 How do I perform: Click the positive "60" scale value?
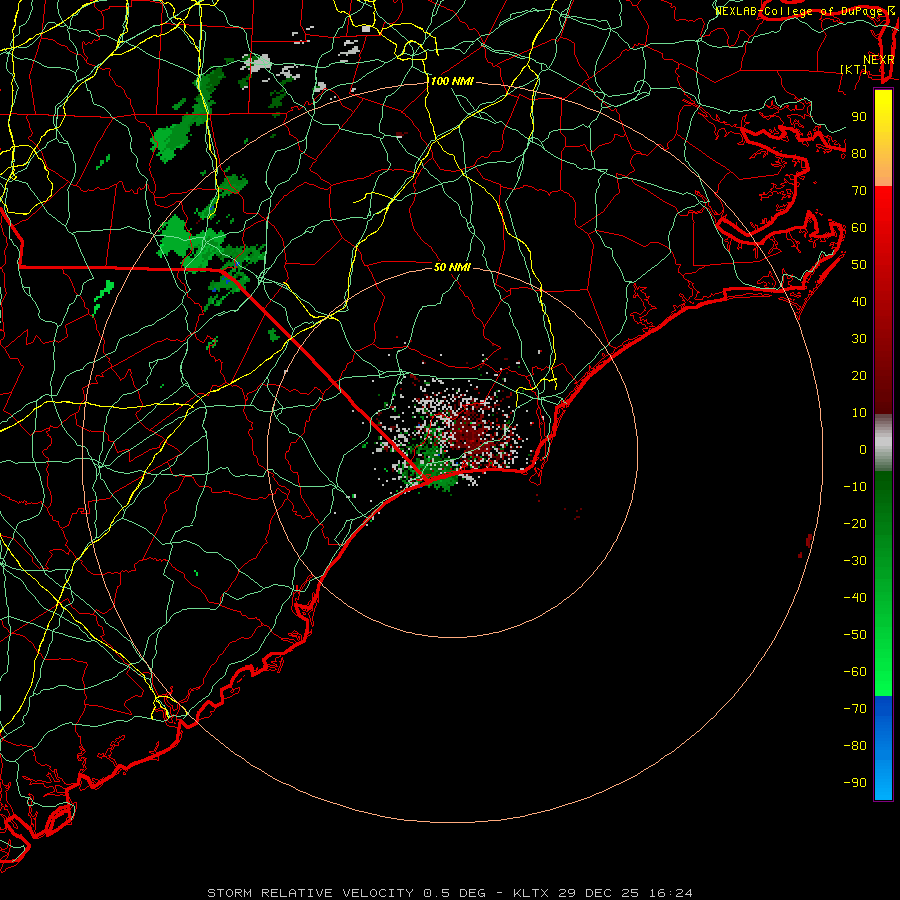pos(859,227)
